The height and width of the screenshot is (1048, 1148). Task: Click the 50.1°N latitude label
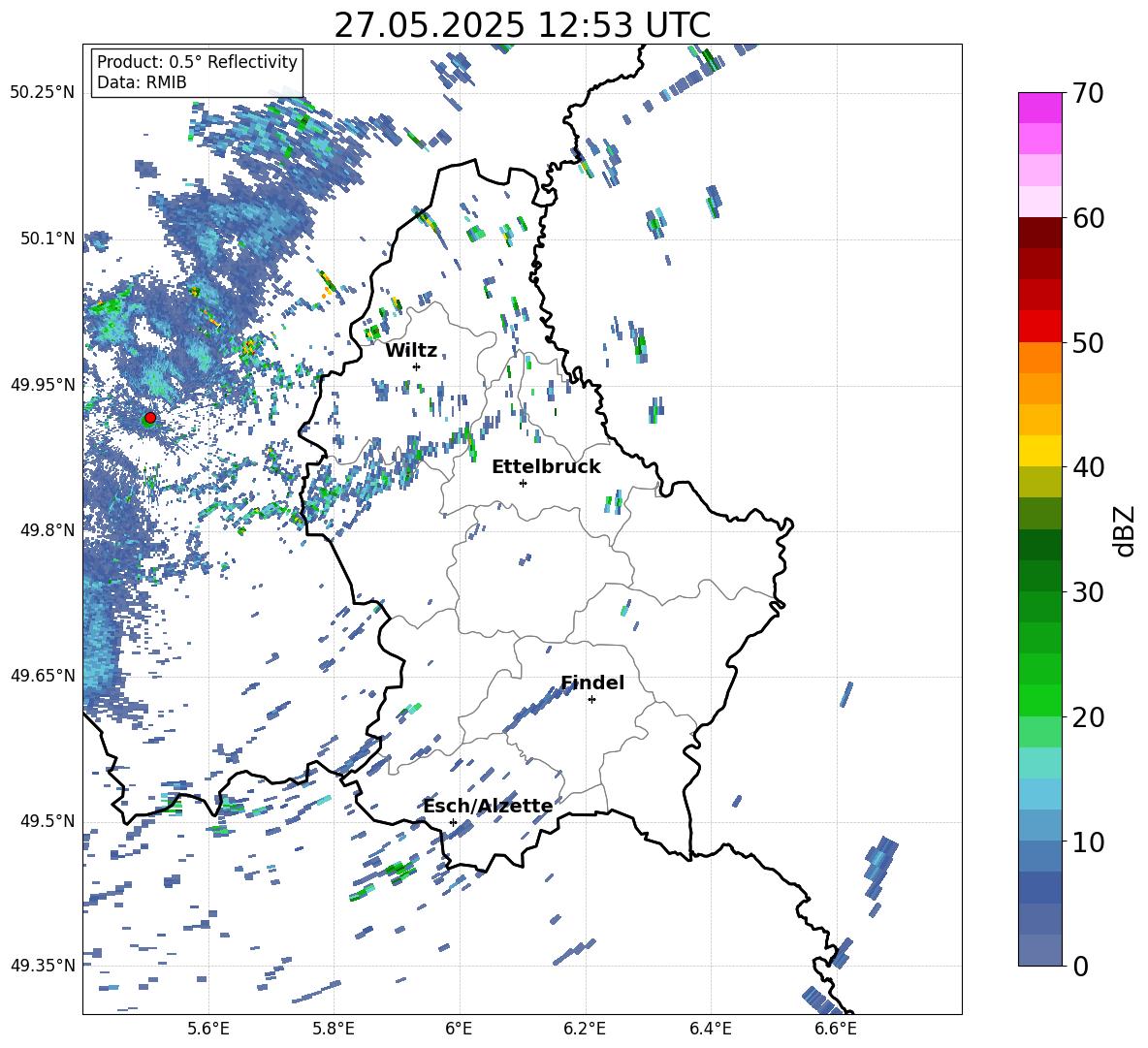pyautogui.click(x=48, y=238)
